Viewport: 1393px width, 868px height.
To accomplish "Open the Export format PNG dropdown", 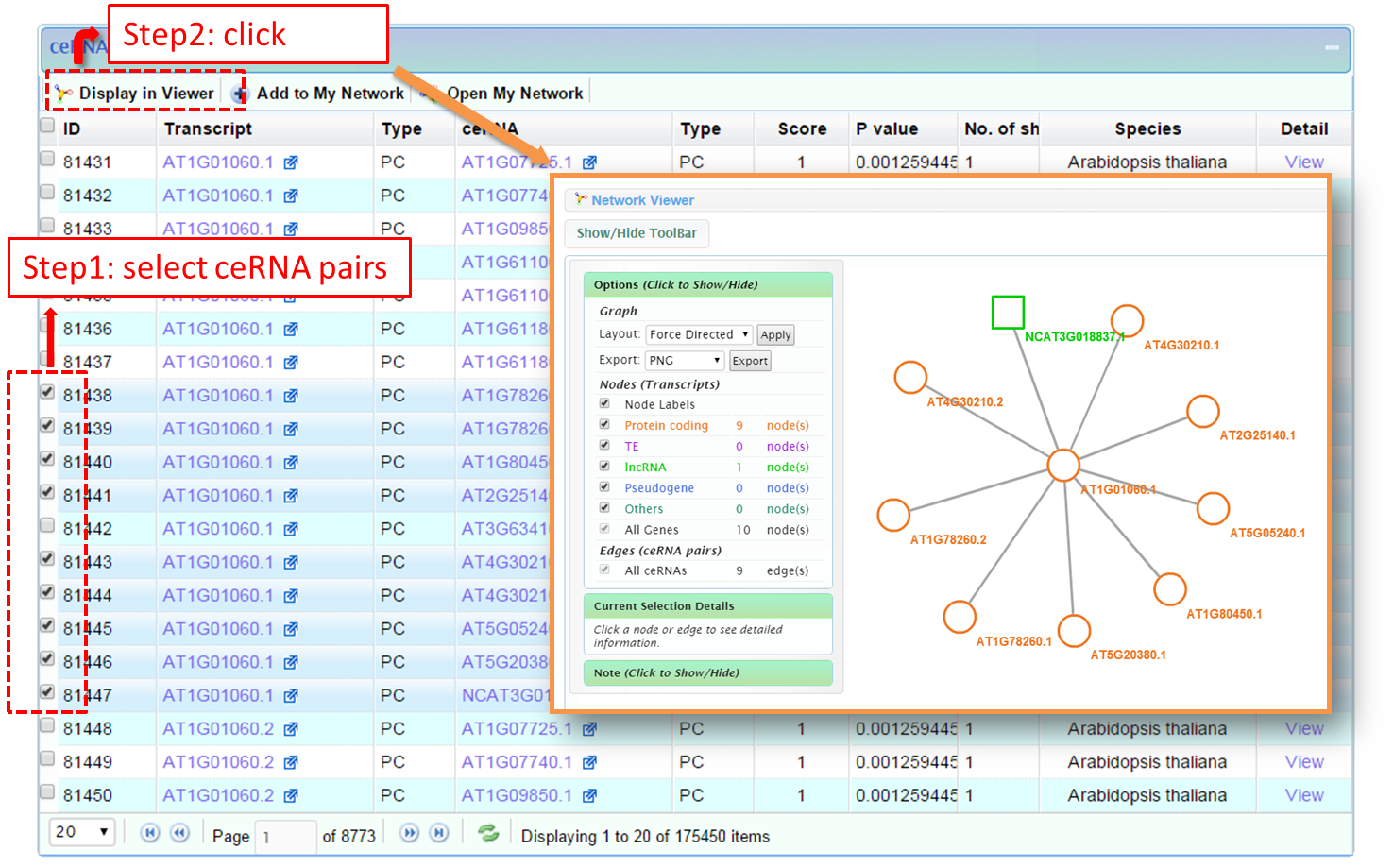I will click(685, 361).
